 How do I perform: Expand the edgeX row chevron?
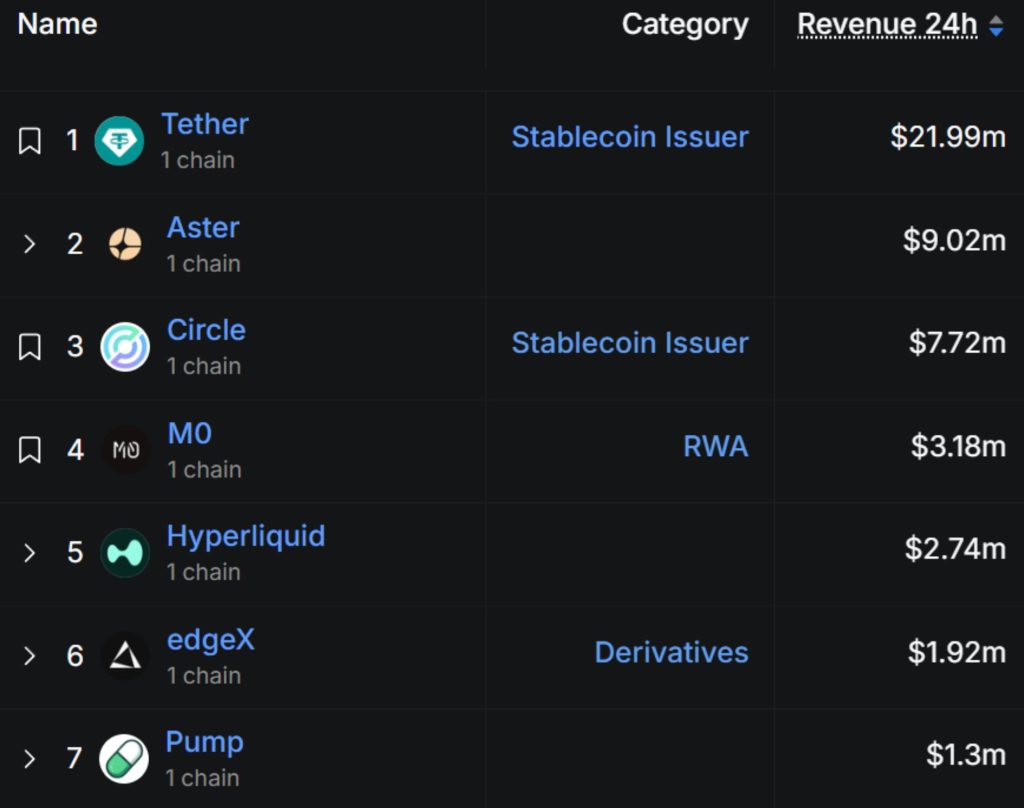pos(29,656)
